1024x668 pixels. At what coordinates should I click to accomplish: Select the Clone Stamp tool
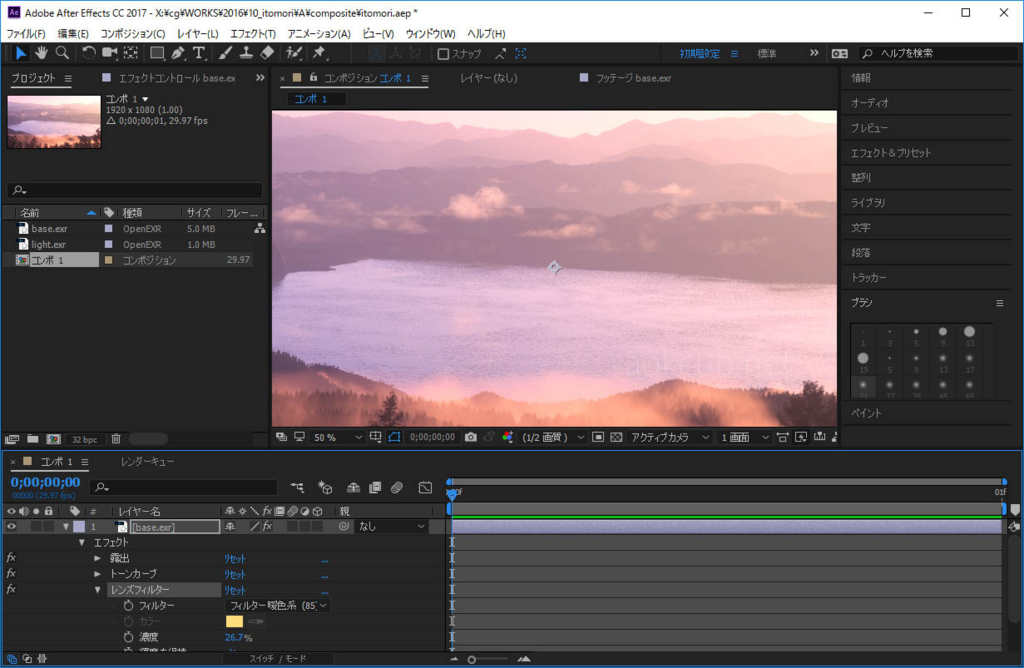click(246, 53)
